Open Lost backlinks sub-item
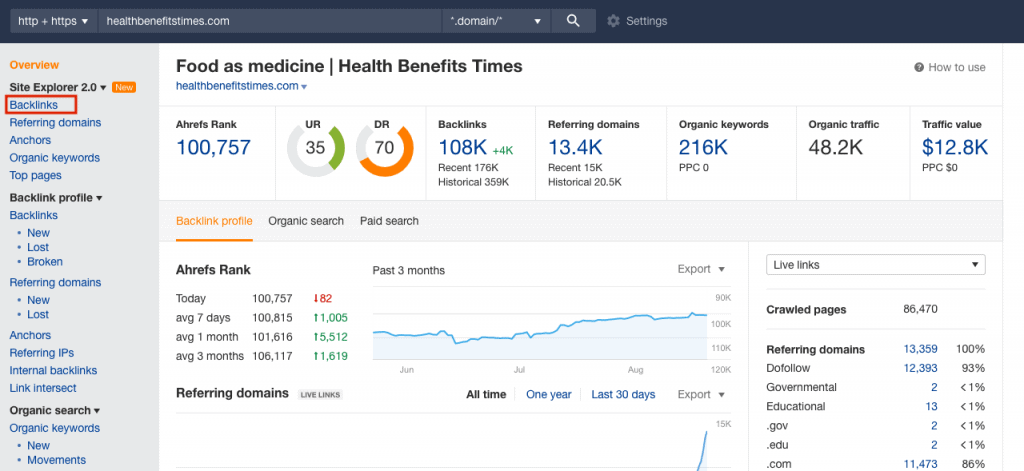 pyautogui.click(x=38, y=248)
